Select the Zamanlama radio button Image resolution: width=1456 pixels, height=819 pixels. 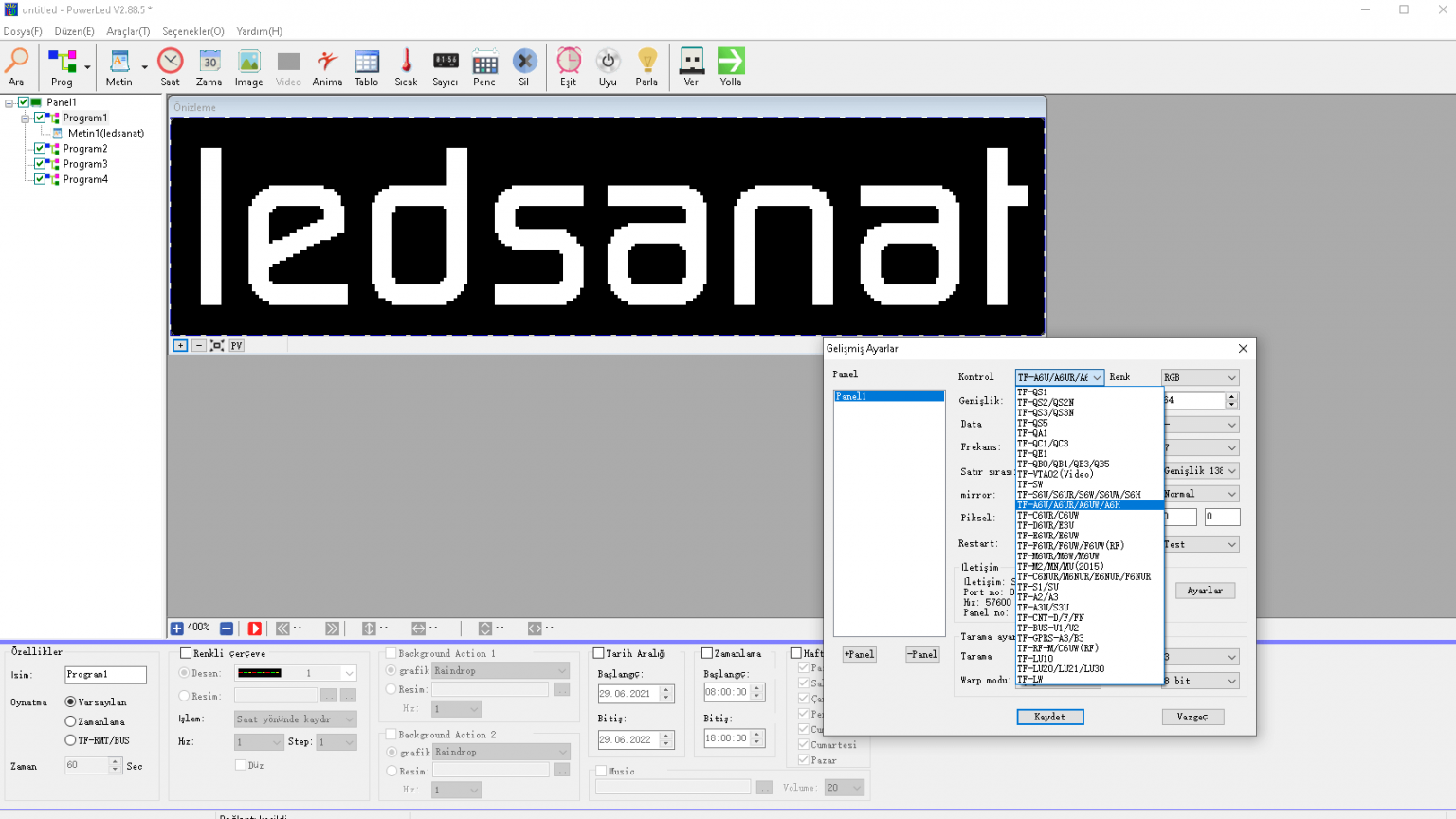70,721
